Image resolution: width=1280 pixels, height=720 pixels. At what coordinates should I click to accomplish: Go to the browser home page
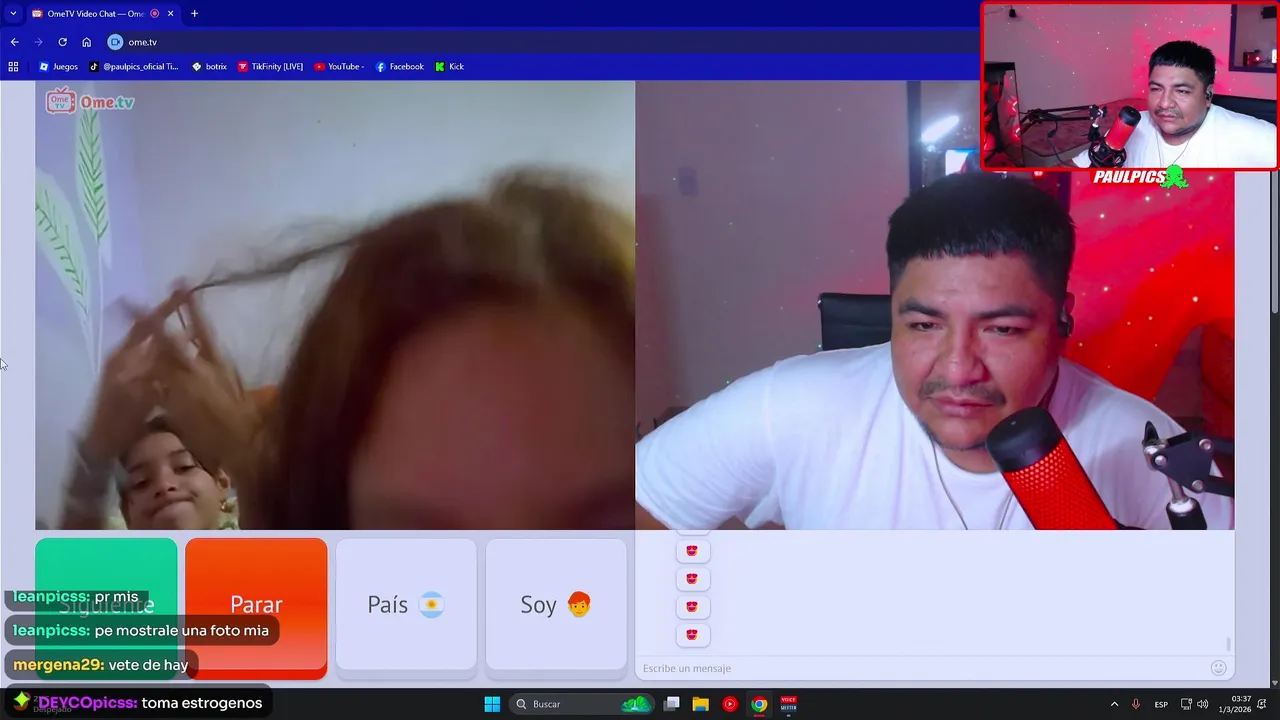point(86,42)
